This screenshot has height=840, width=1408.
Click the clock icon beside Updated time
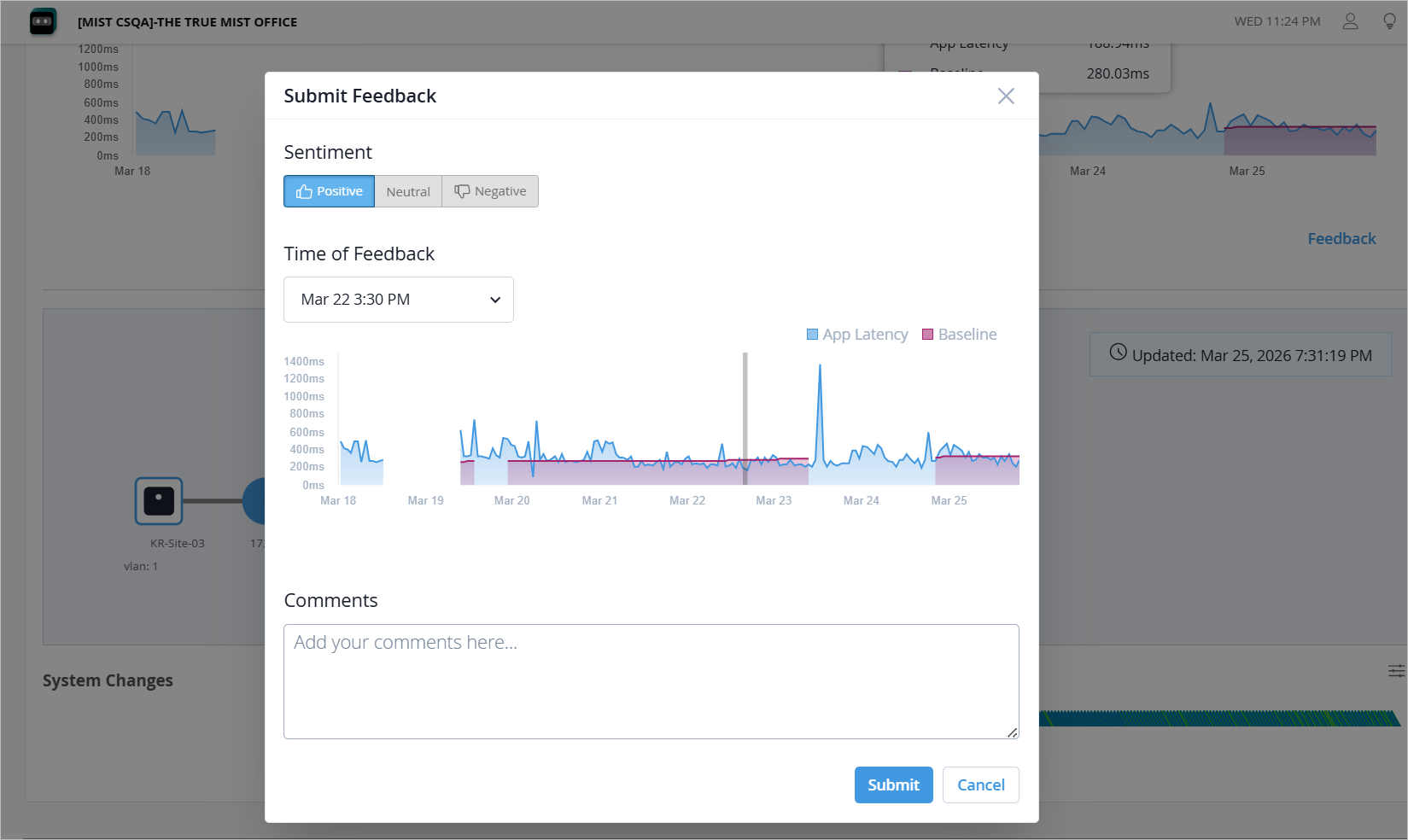(1118, 352)
